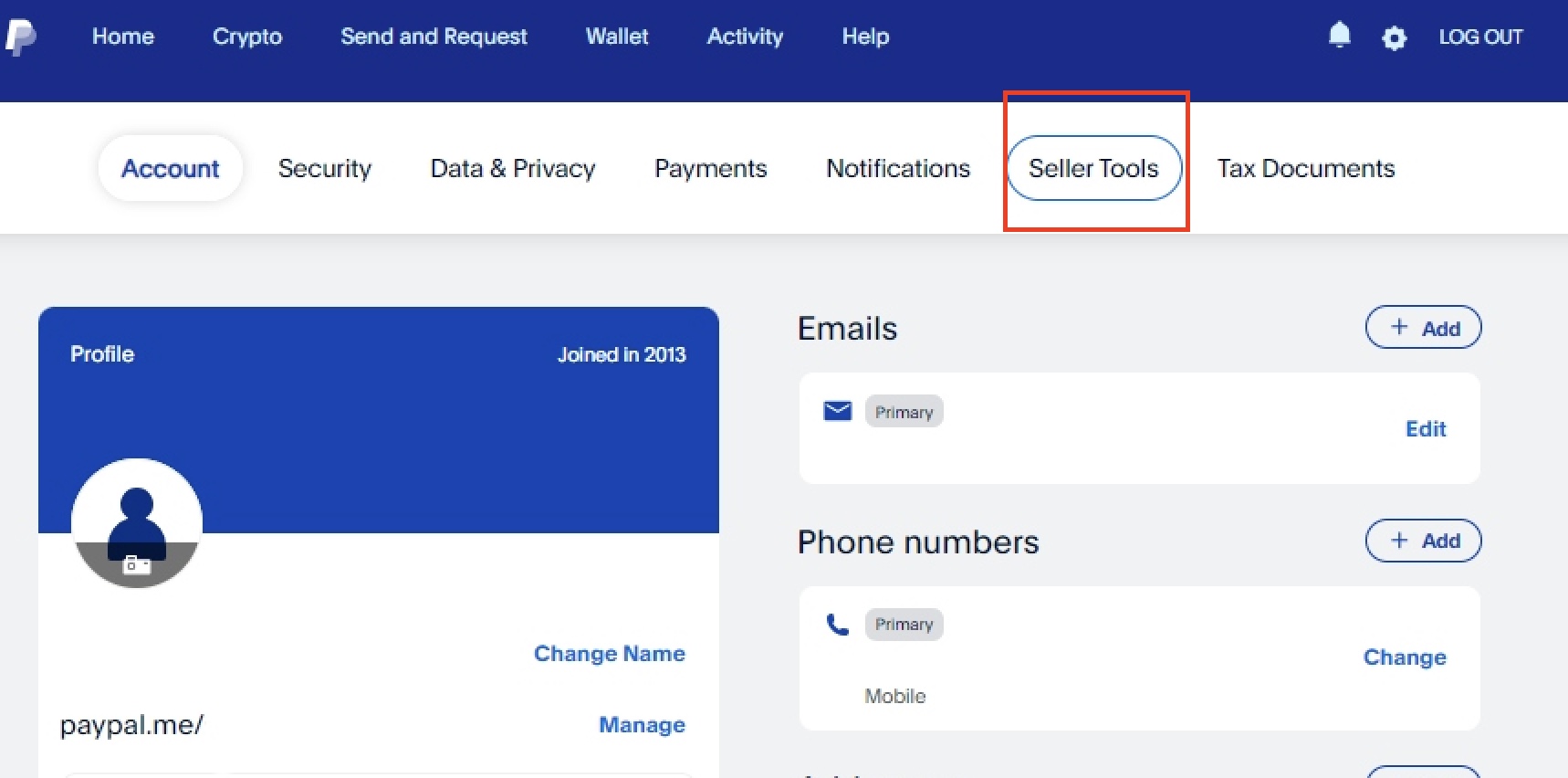Click the phone handset icon
Viewport: 1568px width, 778px height.
click(x=837, y=625)
